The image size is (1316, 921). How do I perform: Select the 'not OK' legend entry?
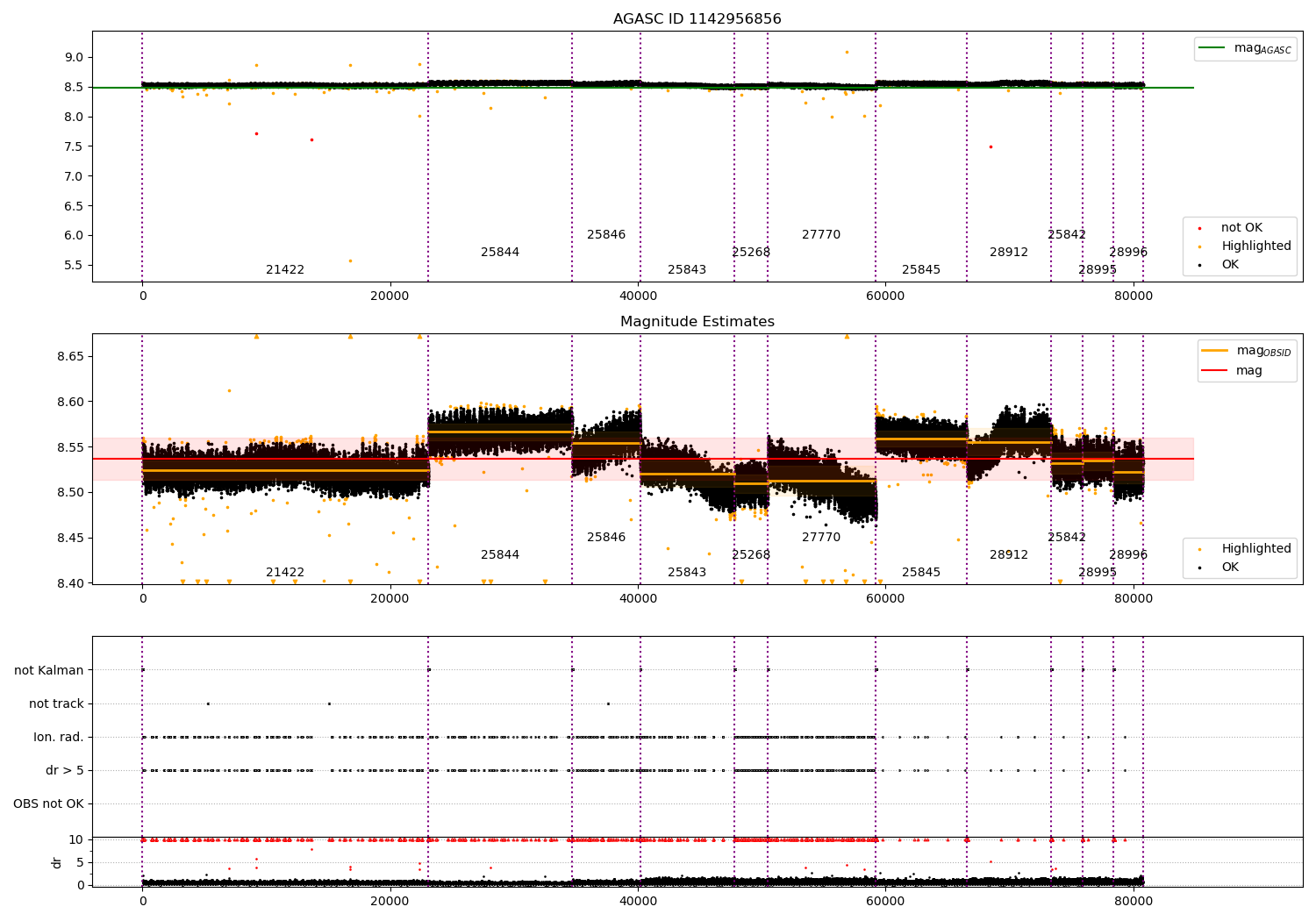coord(1241,228)
